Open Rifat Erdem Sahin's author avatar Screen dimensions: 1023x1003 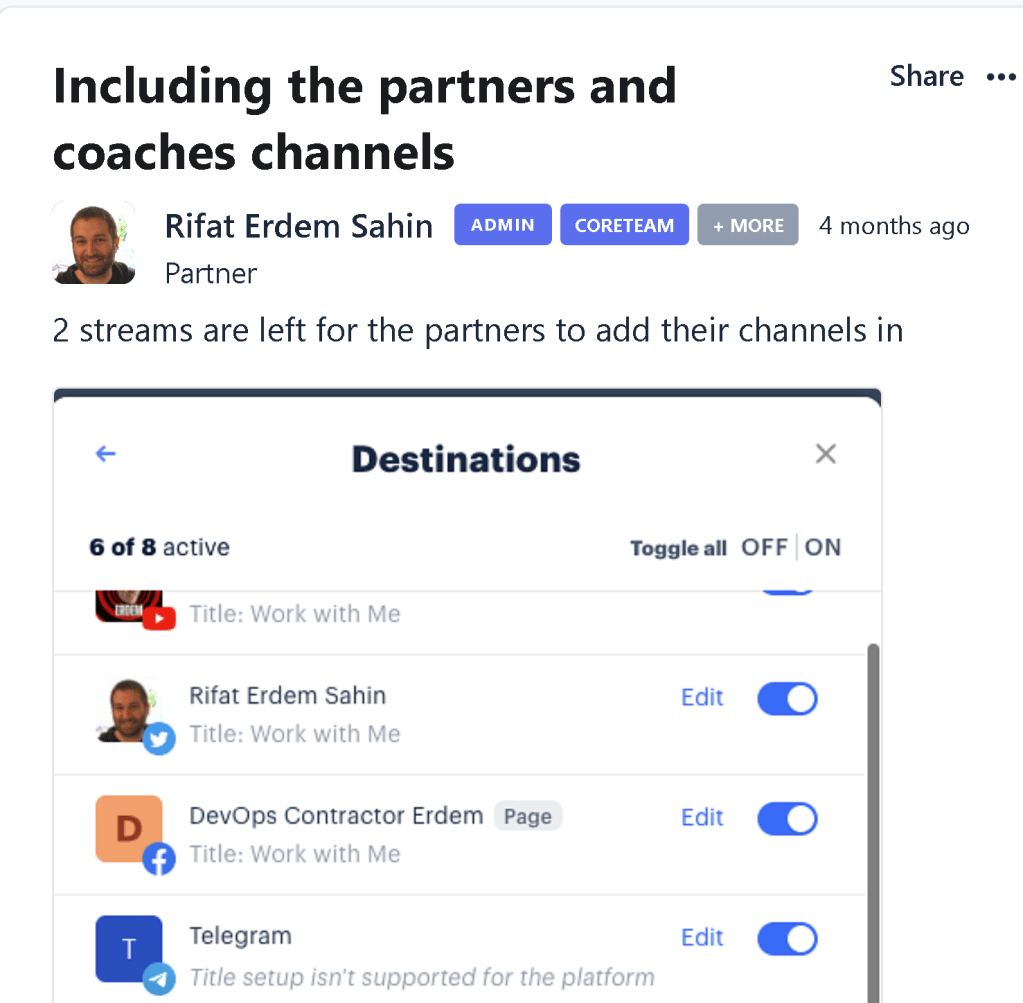pos(93,243)
